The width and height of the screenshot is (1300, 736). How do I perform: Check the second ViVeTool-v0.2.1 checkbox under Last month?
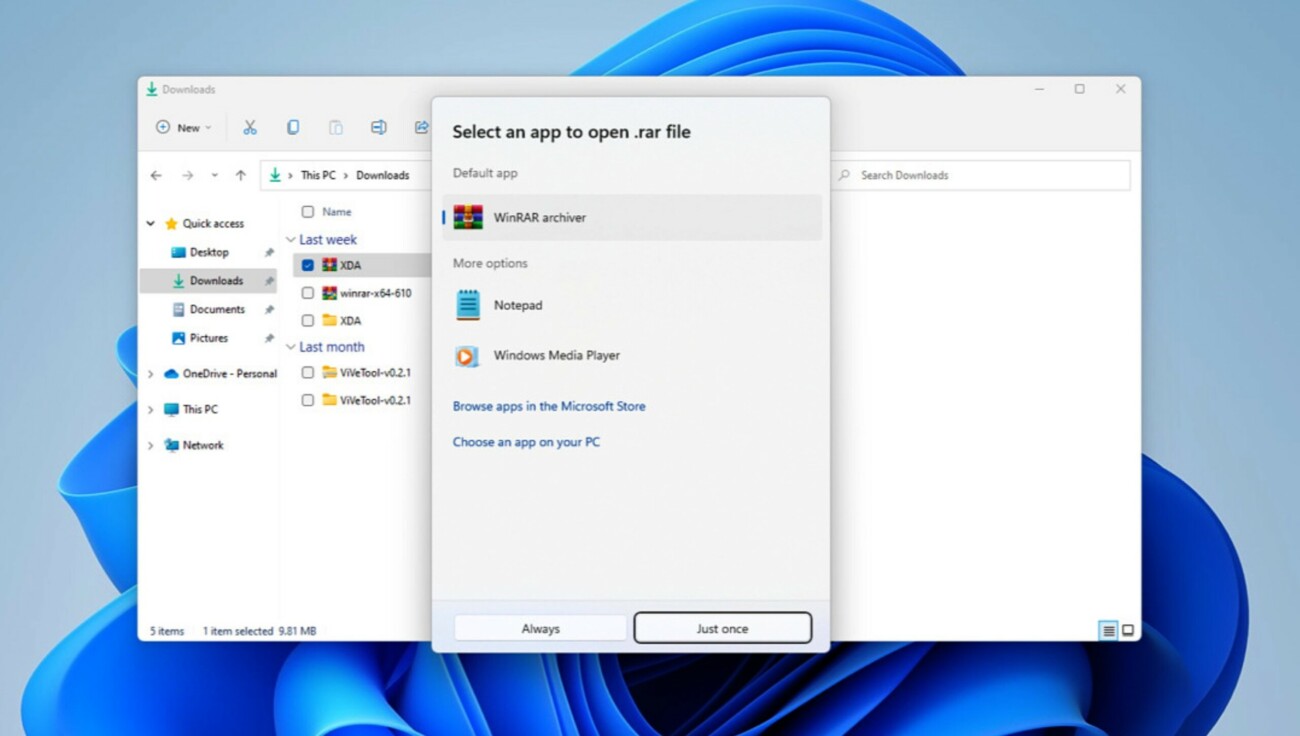click(308, 400)
